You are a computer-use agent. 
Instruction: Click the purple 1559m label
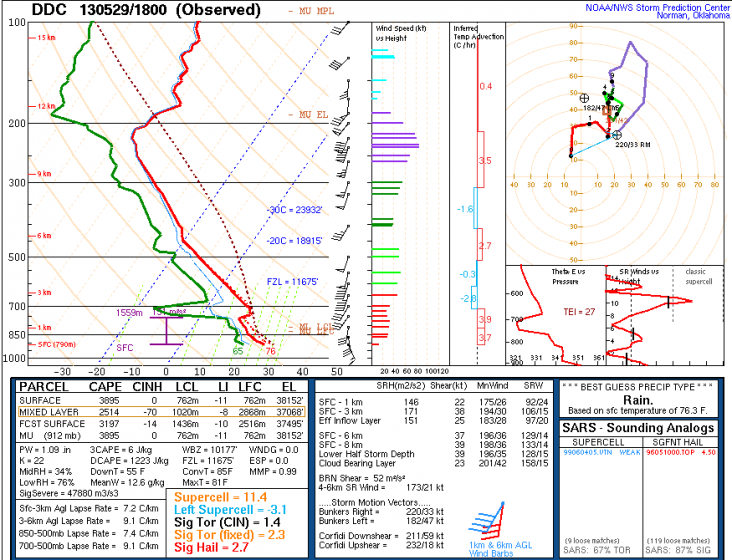[x=129, y=313]
